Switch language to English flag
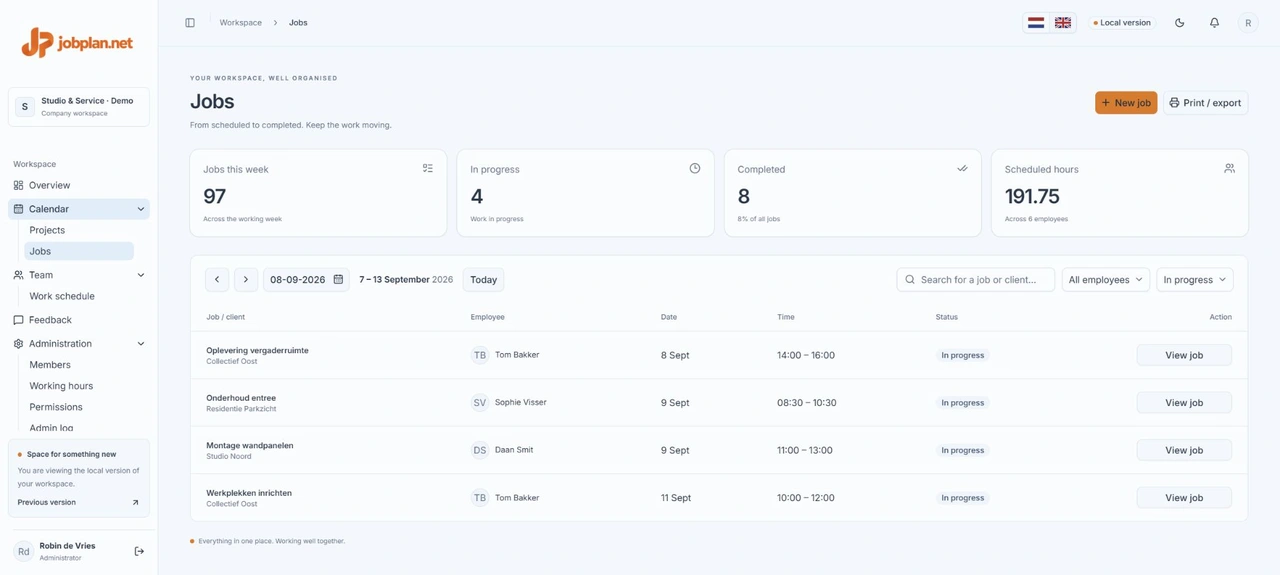This screenshot has height=575, width=1280. click(1063, 23)
